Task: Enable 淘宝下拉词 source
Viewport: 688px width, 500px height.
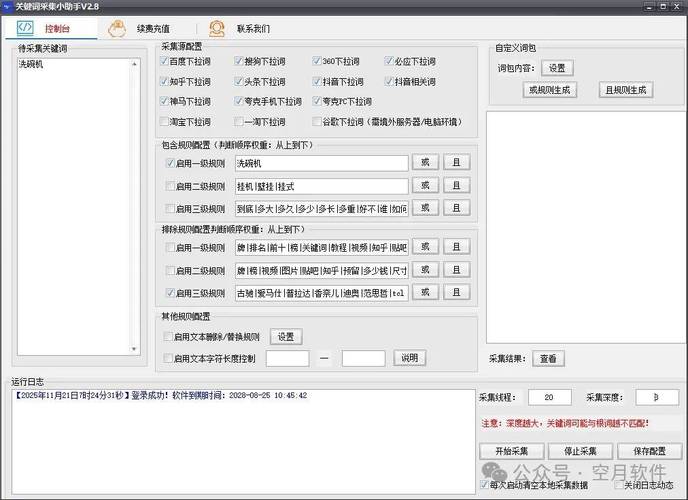Action: click(x=164, y=121)
